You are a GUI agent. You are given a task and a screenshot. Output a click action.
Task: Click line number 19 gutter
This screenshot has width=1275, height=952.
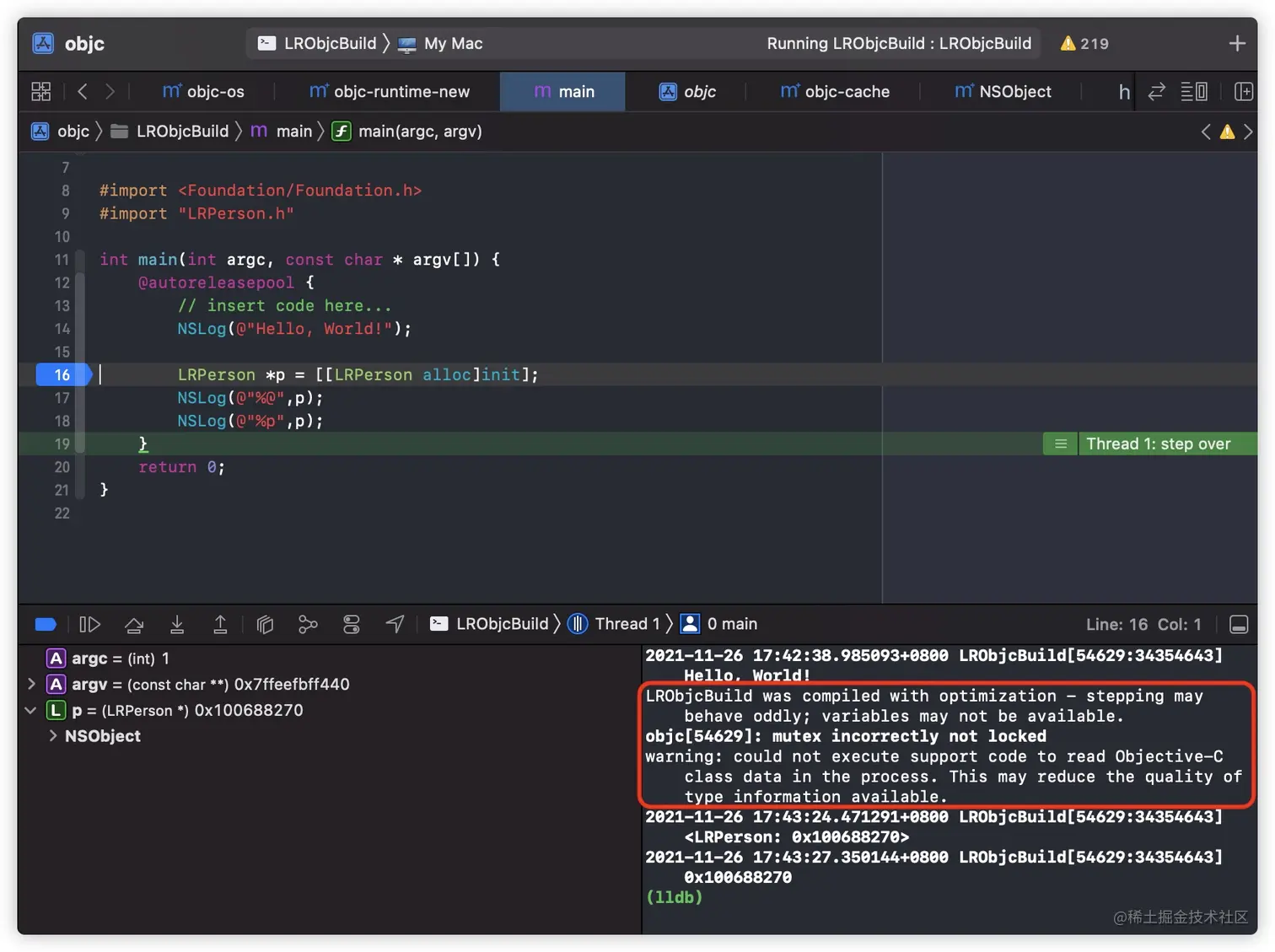point(62,444)
